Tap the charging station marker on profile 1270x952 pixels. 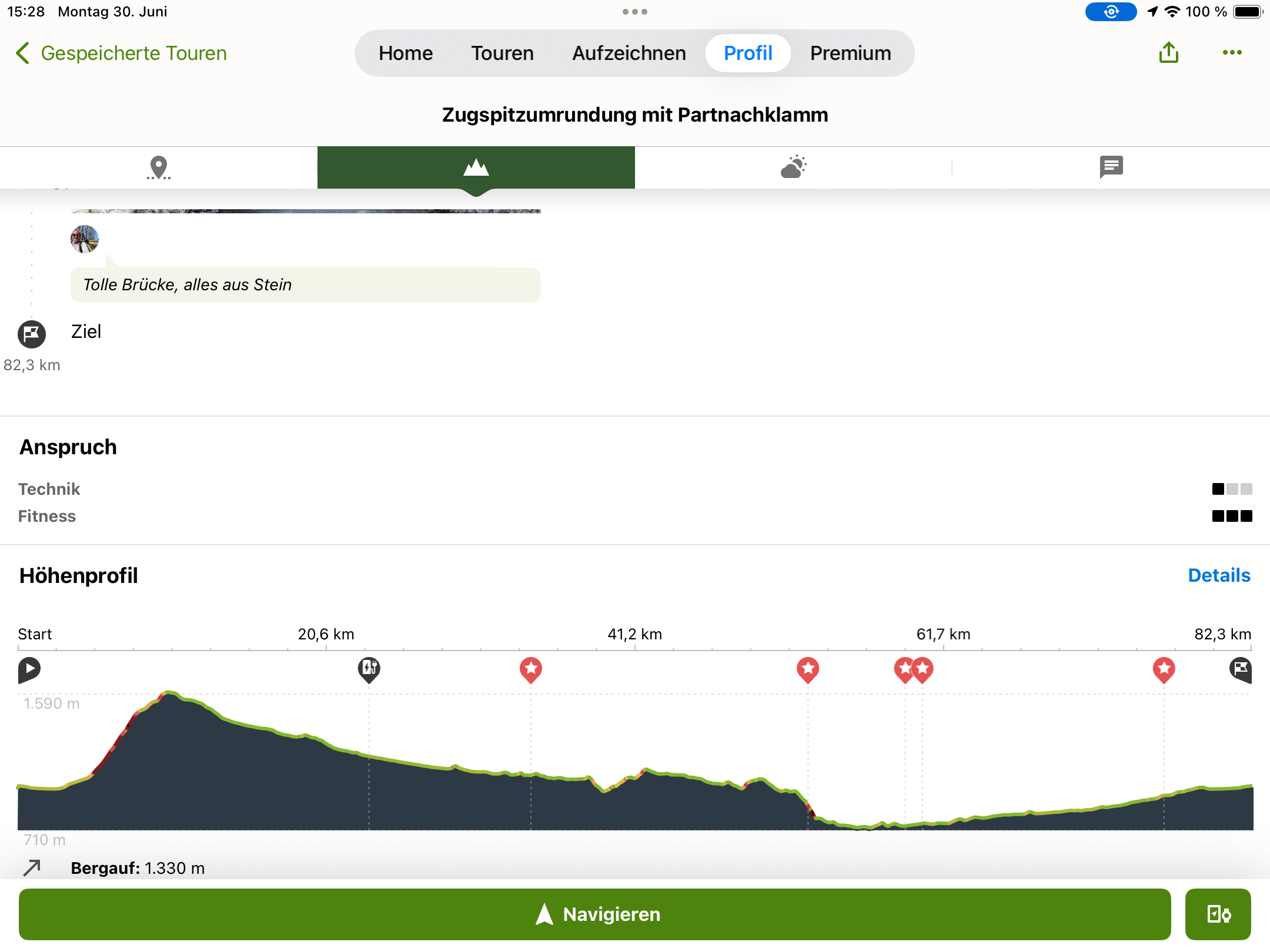(369, 669)
